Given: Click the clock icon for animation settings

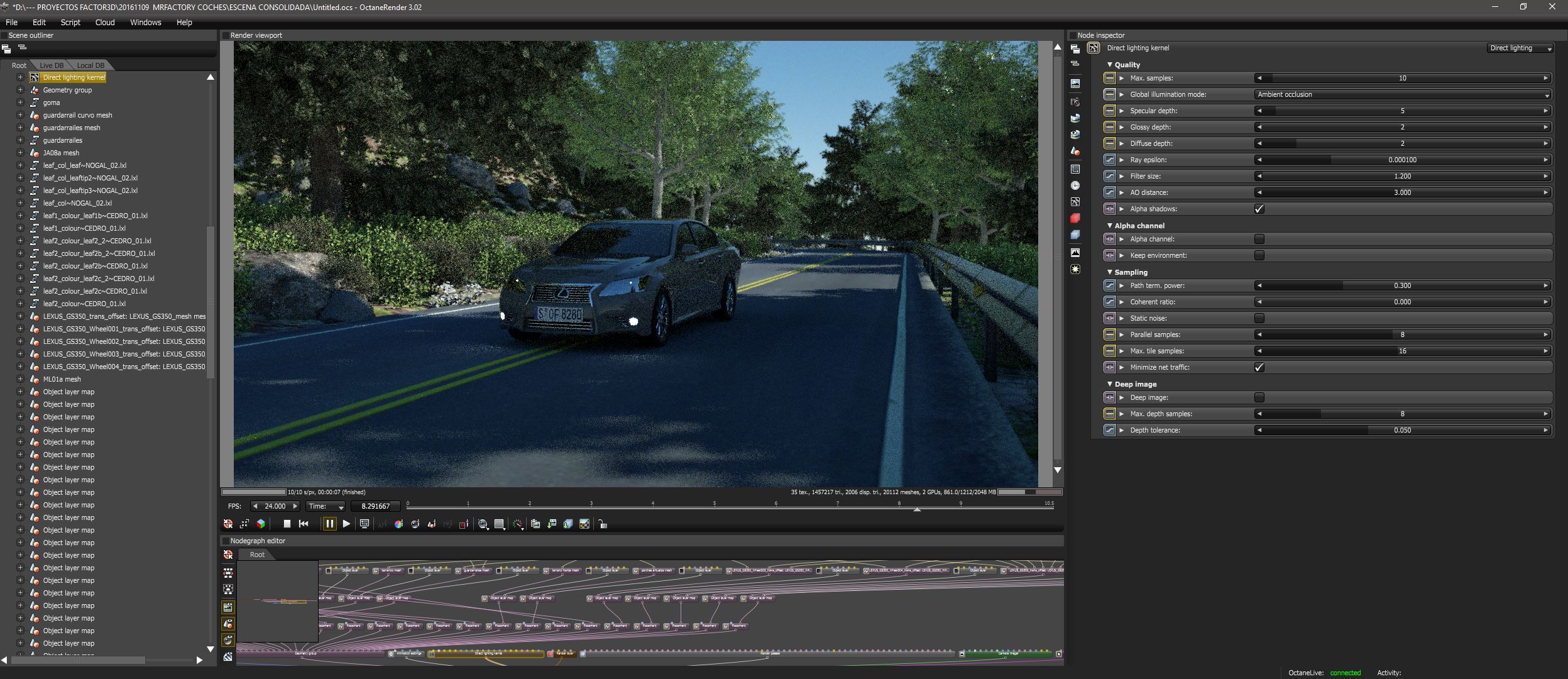Looking at the screenshot, I should pyautogui.click(x=1075, y=185).
